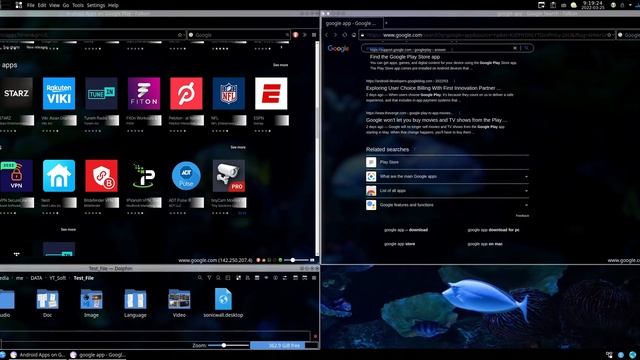Switch to 'google app - Googl...' taskbar entry
Screen dimensions: 640x360
tap(98, 355)
